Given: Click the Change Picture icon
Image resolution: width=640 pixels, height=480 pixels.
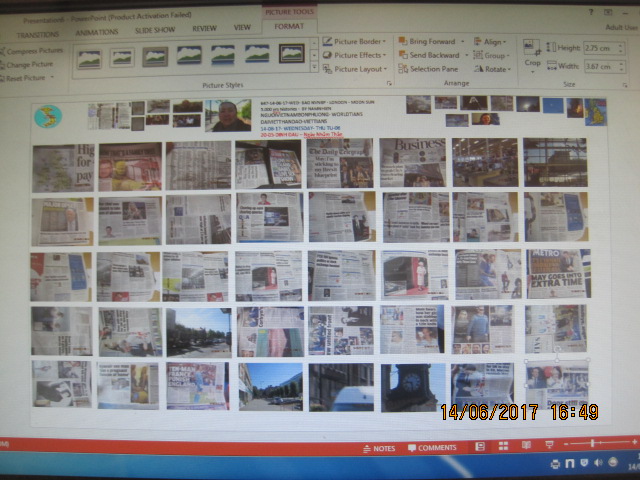Looking at the screenshot, I should pyautogui.click(x=2, y=64).
